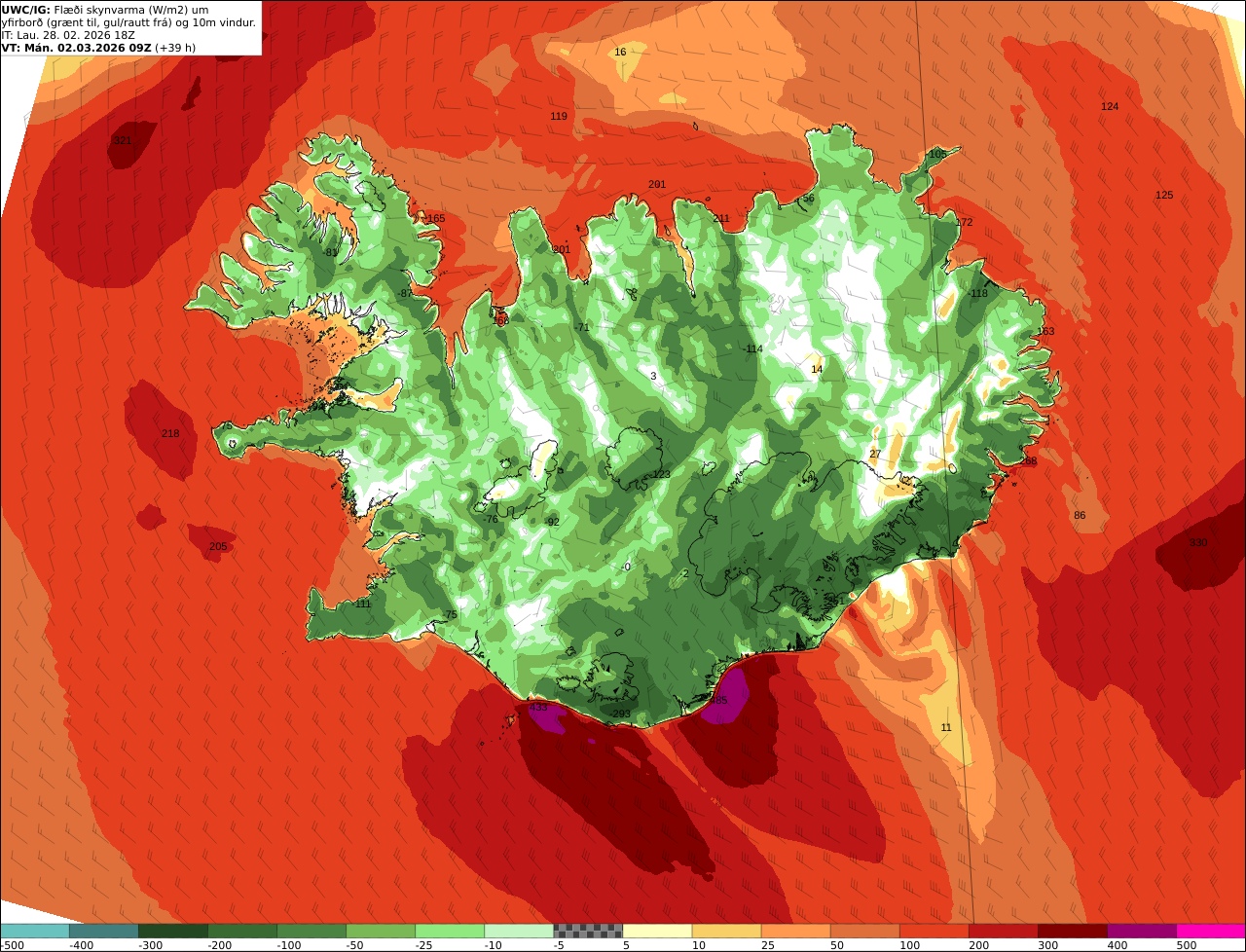Click the yellow-orange 10 to 25 legend swatch
This screenshot has height=952, width=1246.
(727, 931)
